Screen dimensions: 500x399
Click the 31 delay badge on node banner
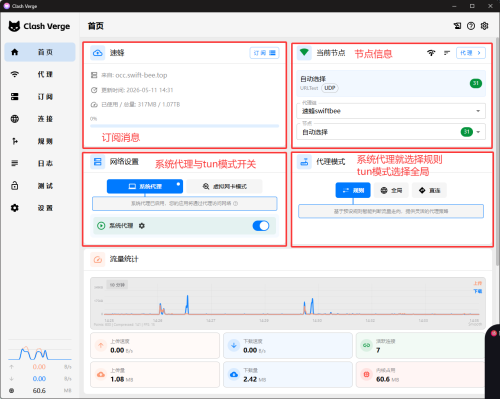(476, 83)
